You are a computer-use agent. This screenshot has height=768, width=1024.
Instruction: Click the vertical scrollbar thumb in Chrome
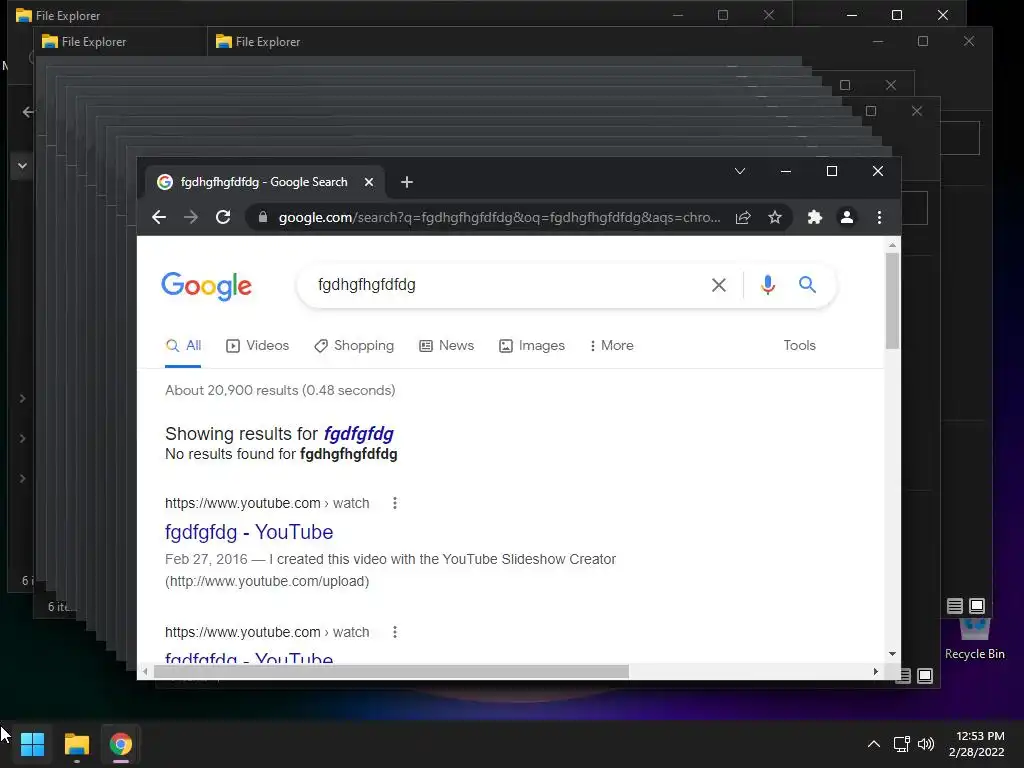click(x=892, y=300)
